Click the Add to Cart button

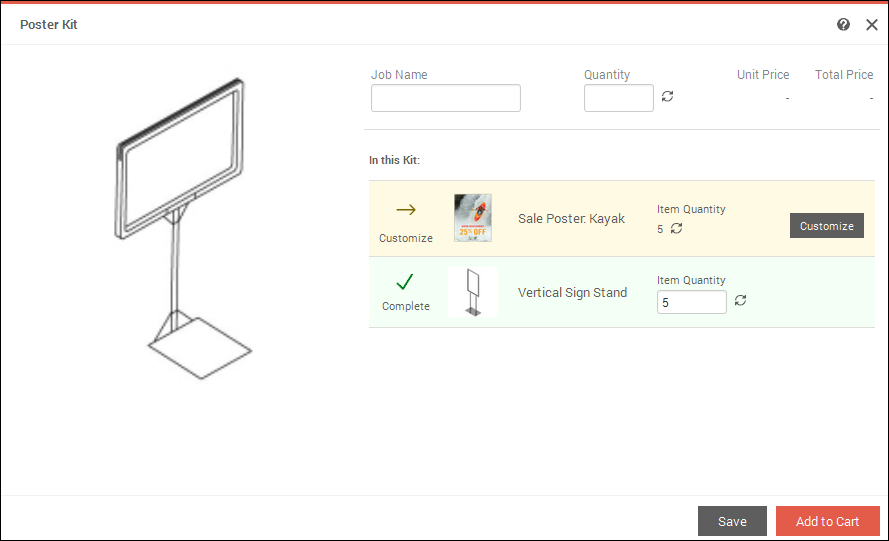point(827,521)
